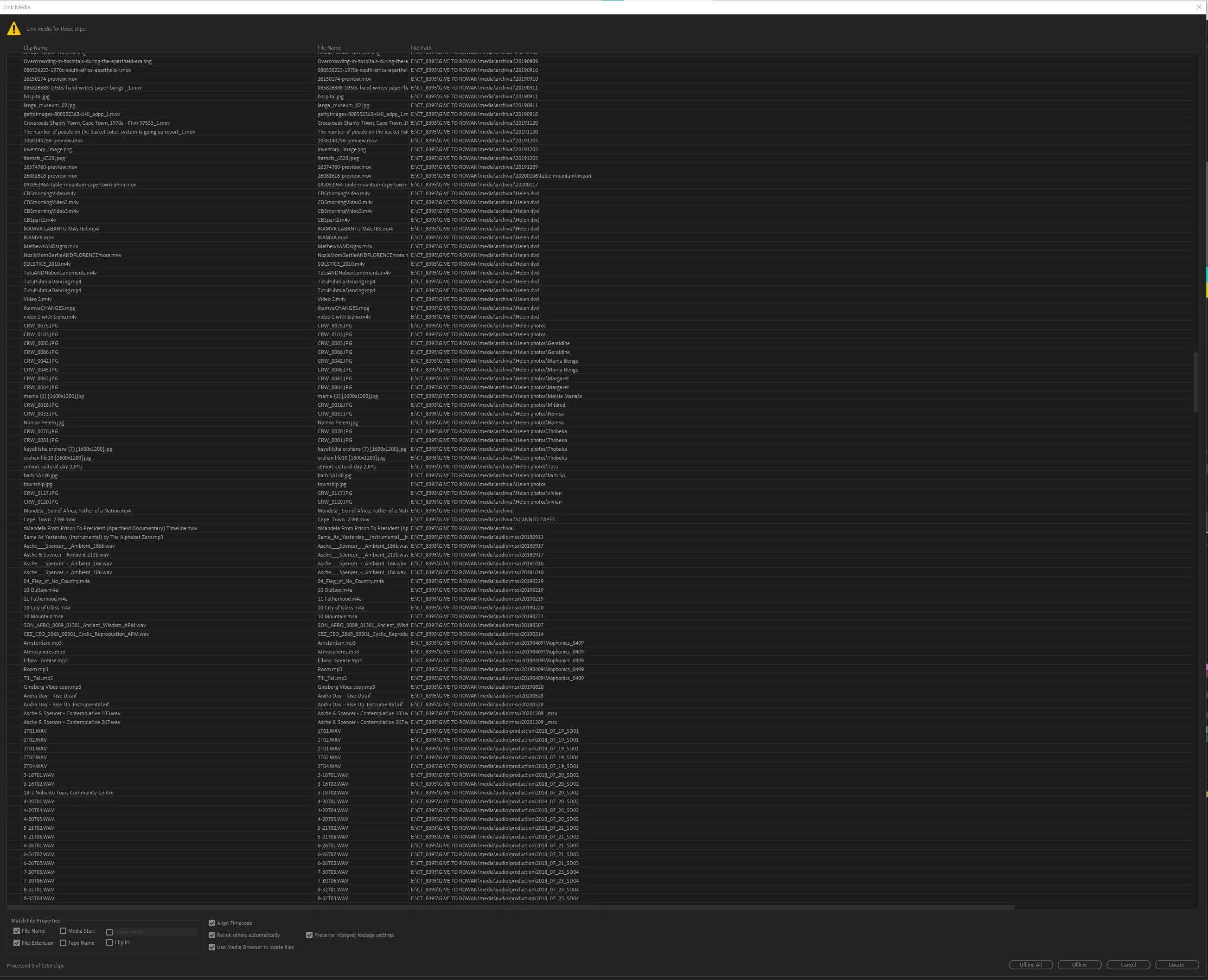Uncheck the File Name checkbox
Image resolution: width=1208 pixels, height=980 pixels.
(17, 931)
